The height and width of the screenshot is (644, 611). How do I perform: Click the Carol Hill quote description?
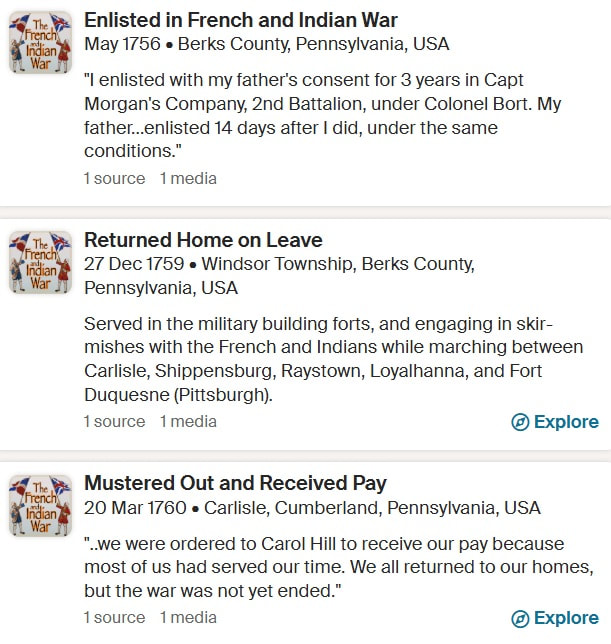[x=339, y=567]
